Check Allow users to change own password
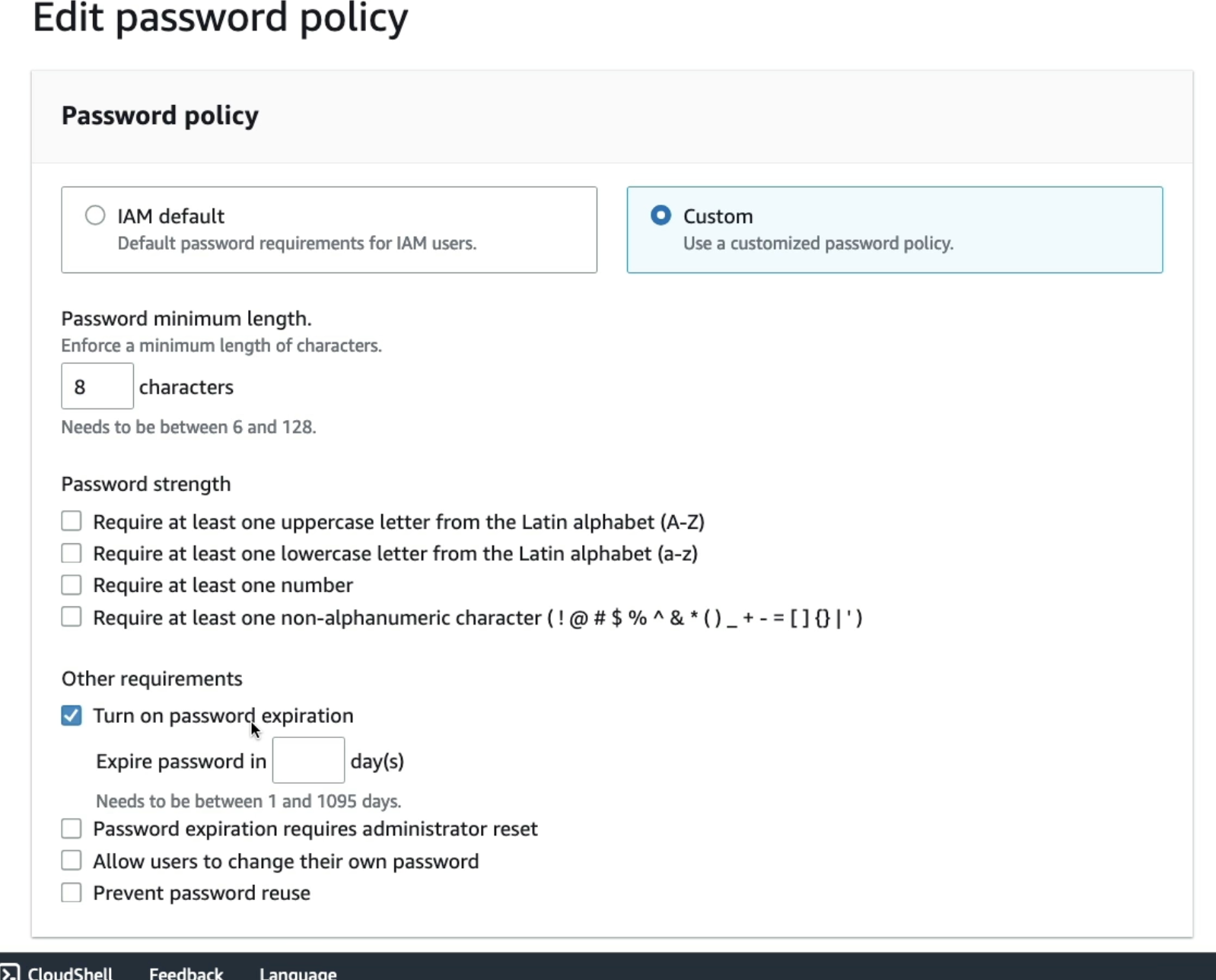 (x=72, y=861)
